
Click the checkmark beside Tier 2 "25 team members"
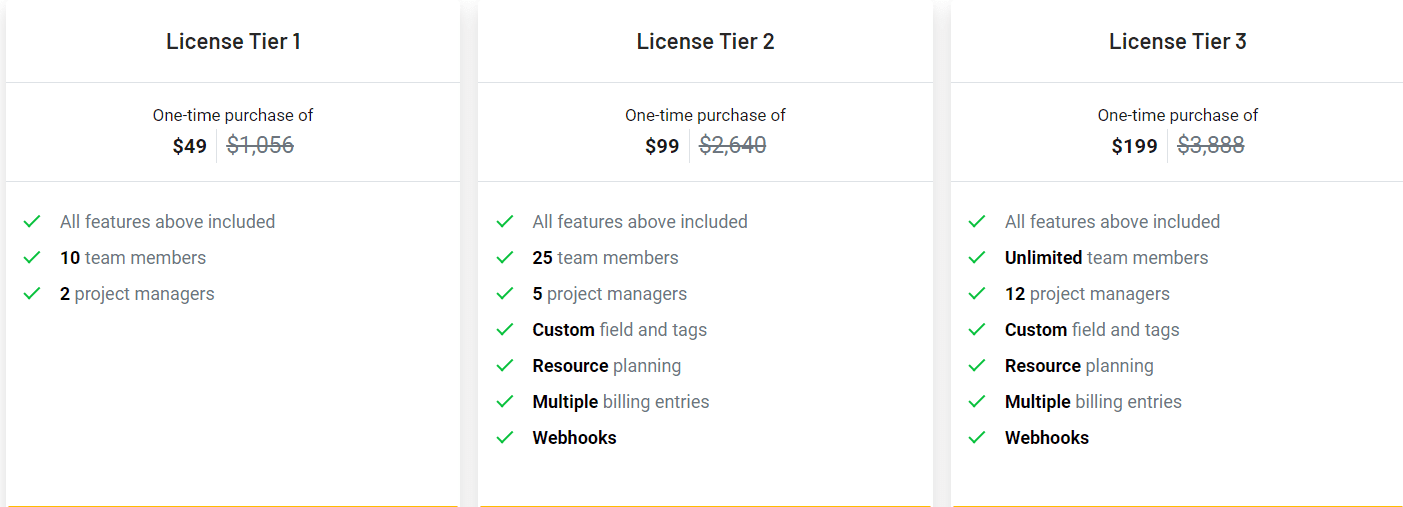tap(505, 258)
